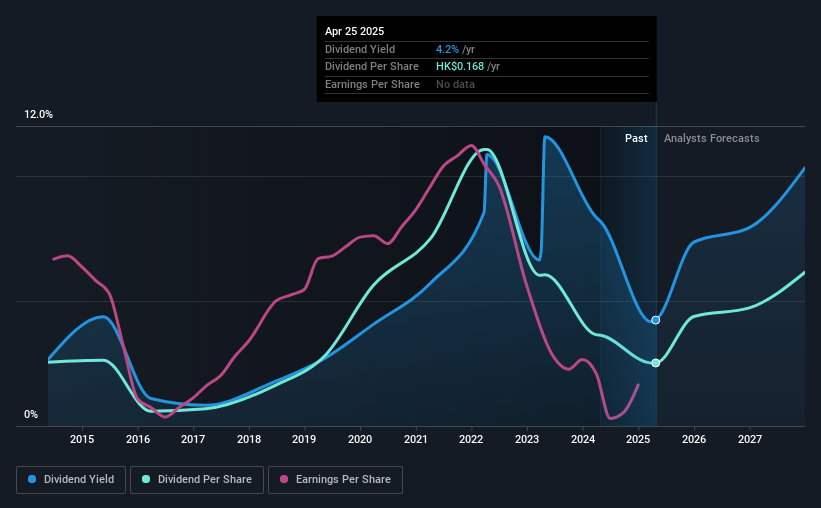The height and width of the screenshot is (508, 821).
Task: Toggle the Dividend Per Share legend button
Action: 197,480
